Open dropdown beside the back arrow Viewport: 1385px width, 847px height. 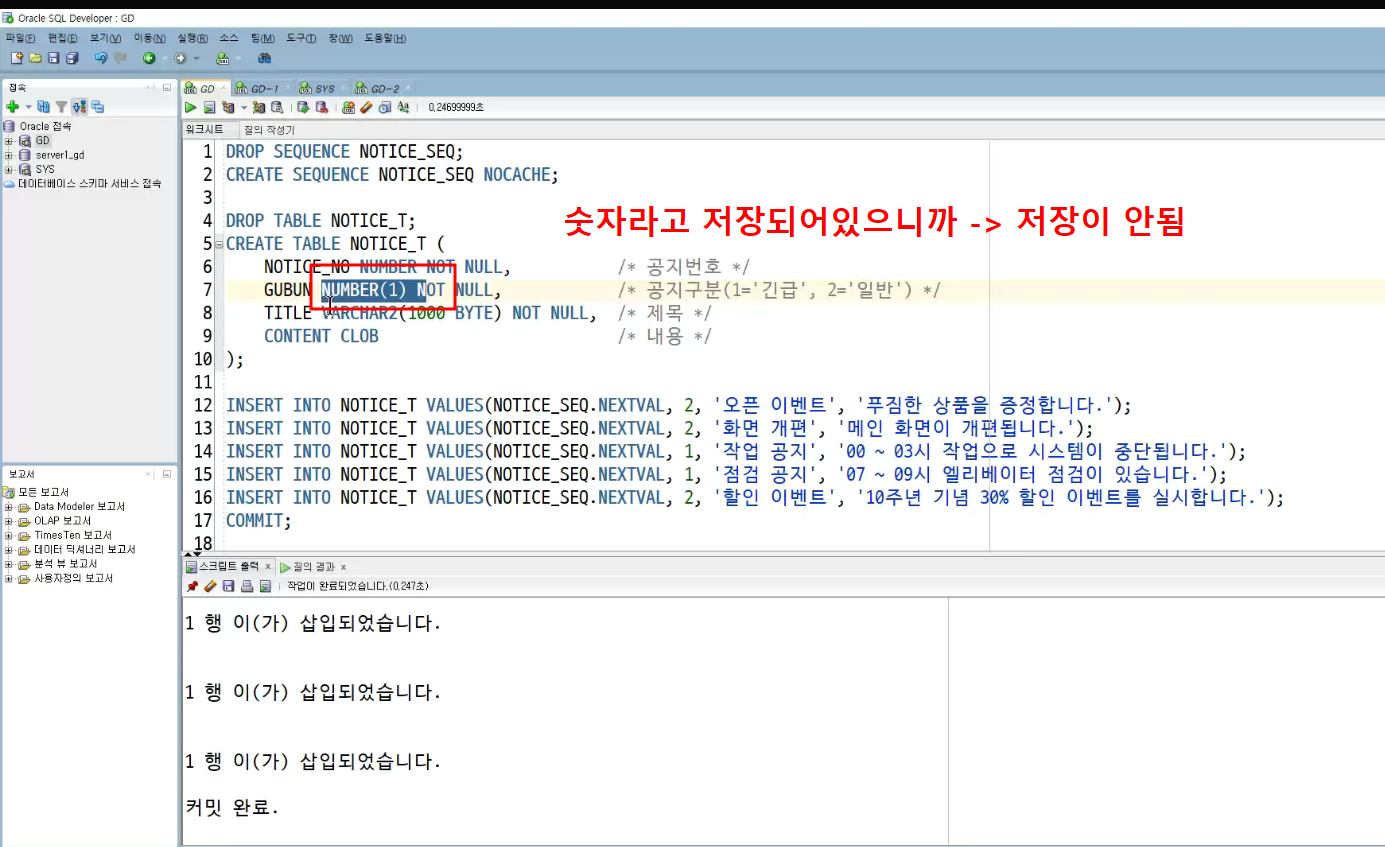point(165,58)
